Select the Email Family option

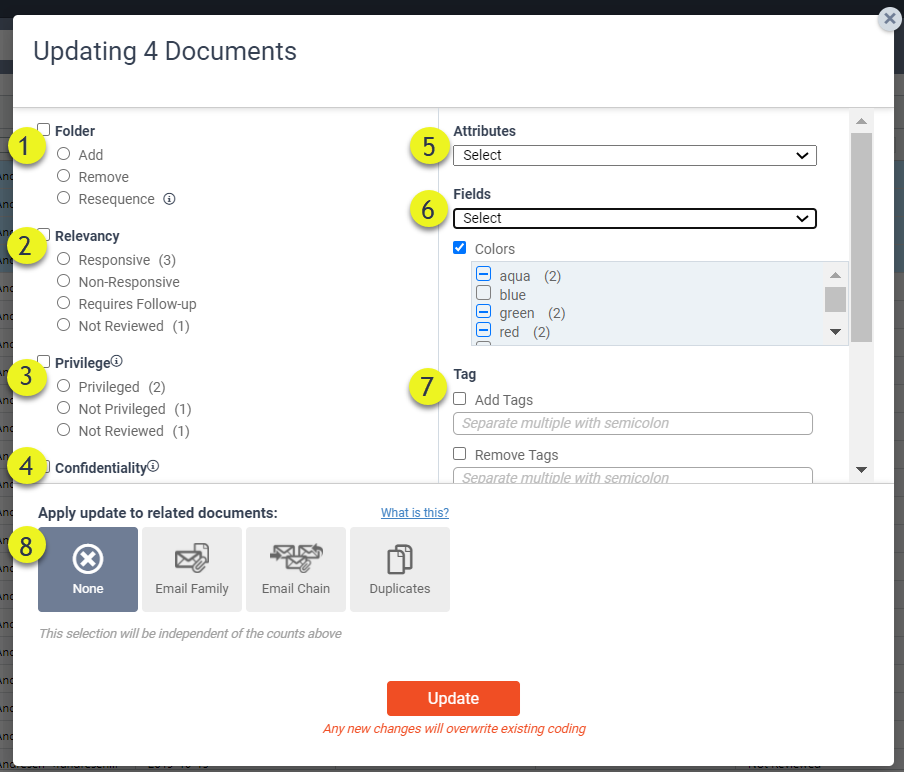(x=192, y=569)
